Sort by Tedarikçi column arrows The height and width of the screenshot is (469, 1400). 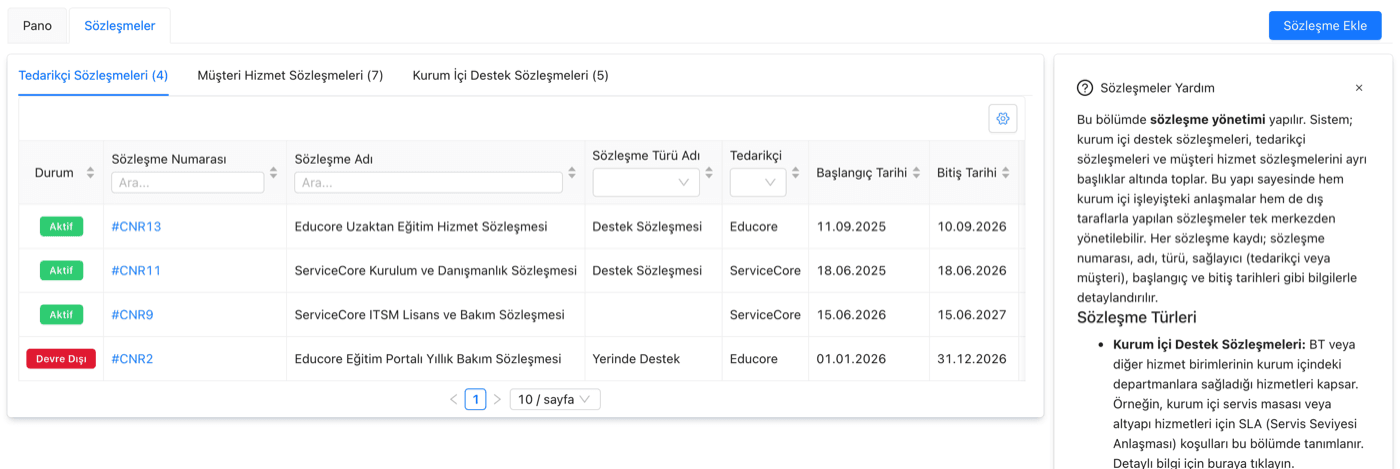795,173
